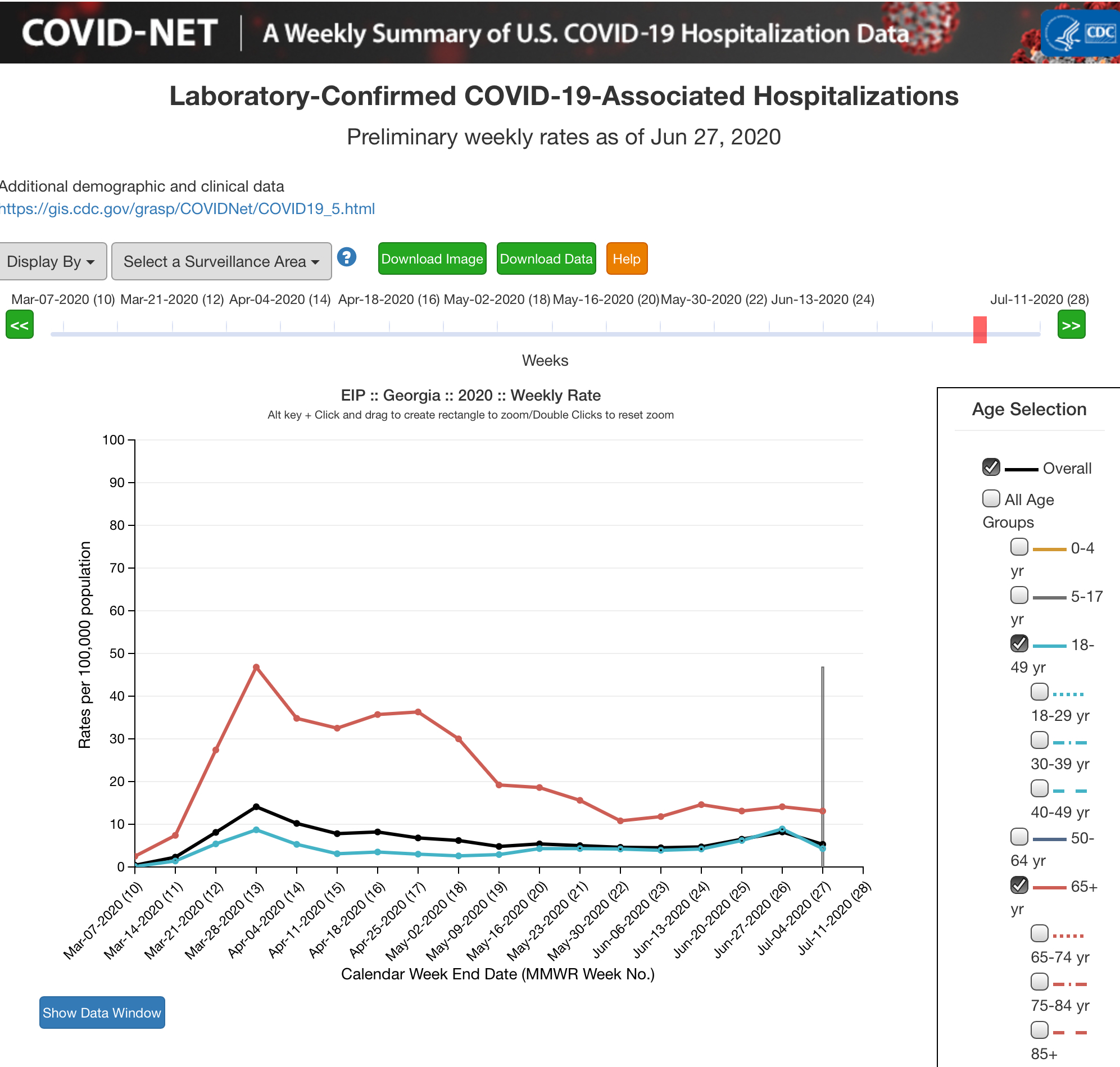Click the blue question mark help icon
The height and width of the screenshot is (1067, 1120).
(346, 257)
